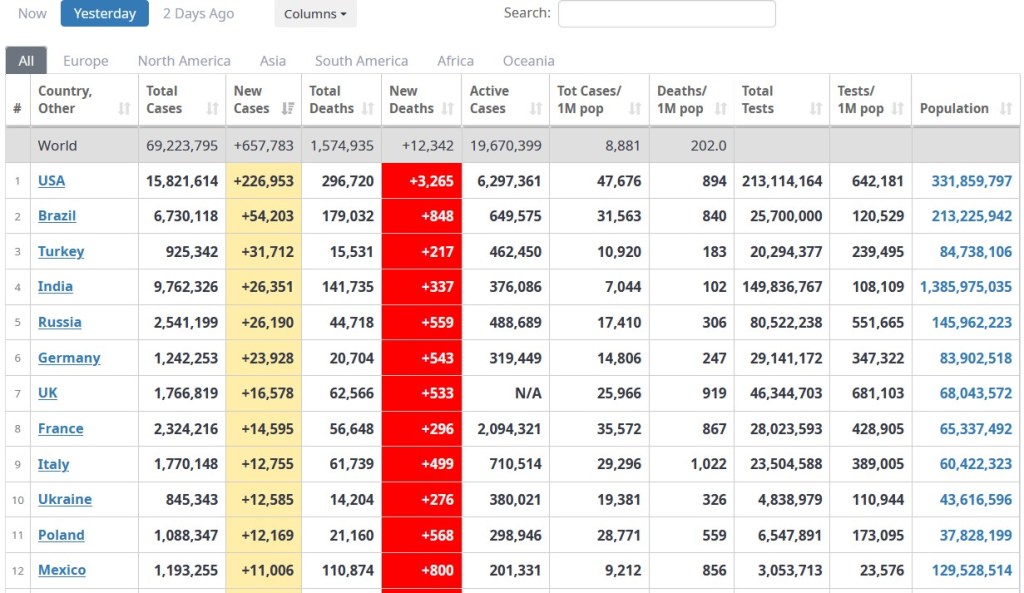Select the Asia continent tab
Screen dimensions: 1024x593
click(x=273, y=61)
